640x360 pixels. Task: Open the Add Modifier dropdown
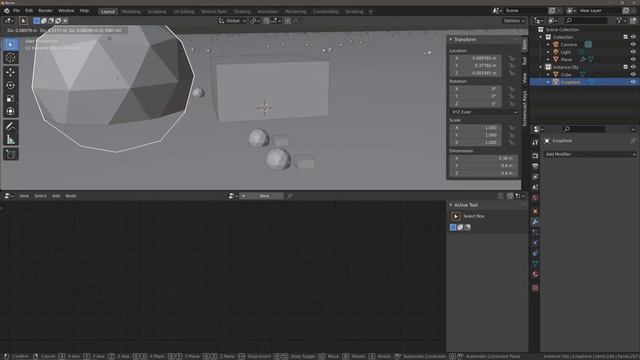590,154
